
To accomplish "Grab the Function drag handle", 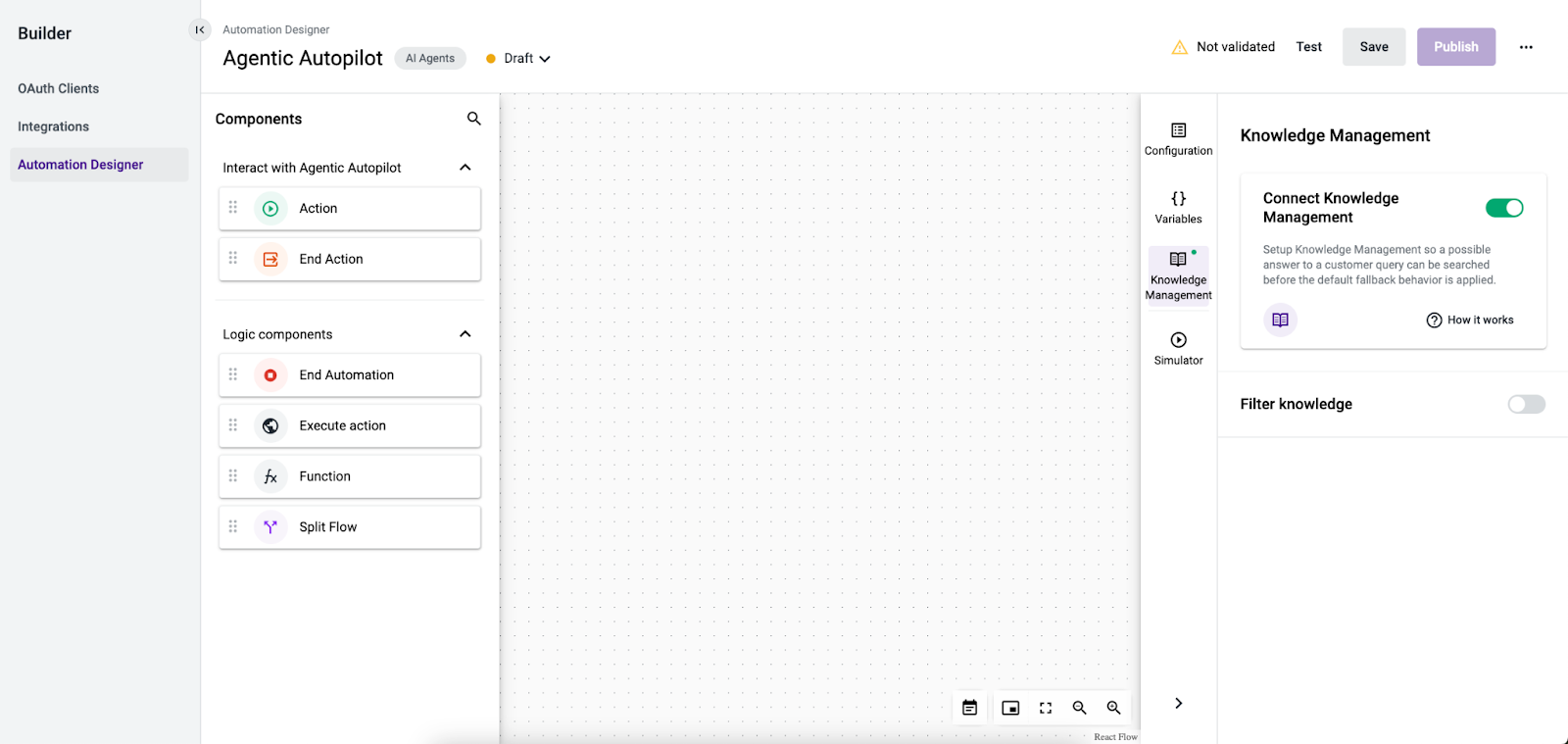I will point(233,475).
